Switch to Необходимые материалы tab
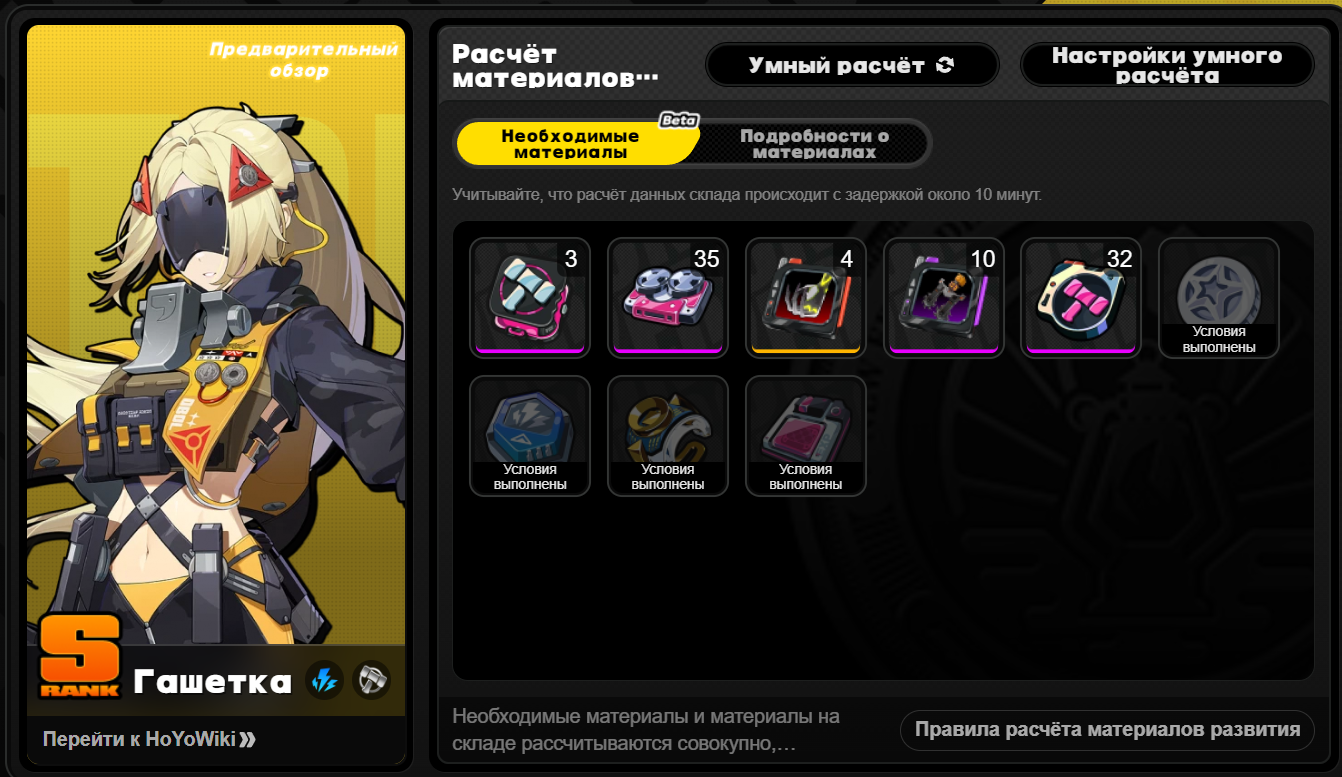 571,144
